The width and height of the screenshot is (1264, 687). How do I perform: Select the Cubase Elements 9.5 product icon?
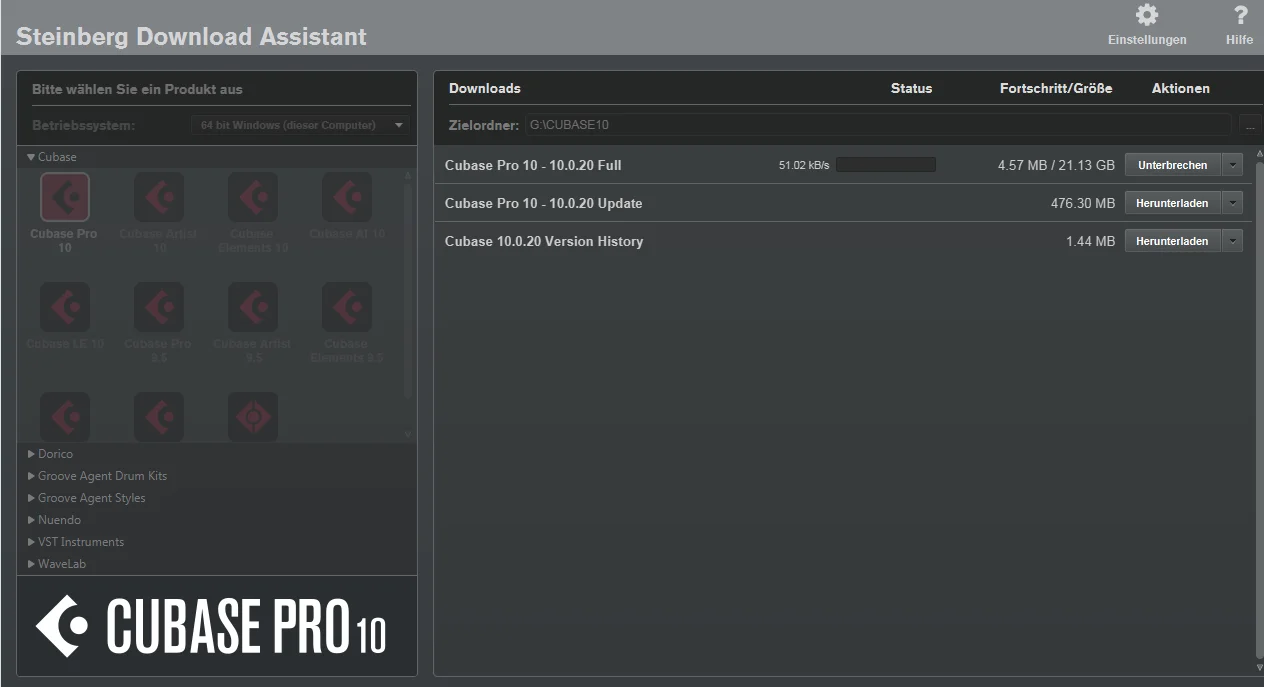click(x=347, y=307)
